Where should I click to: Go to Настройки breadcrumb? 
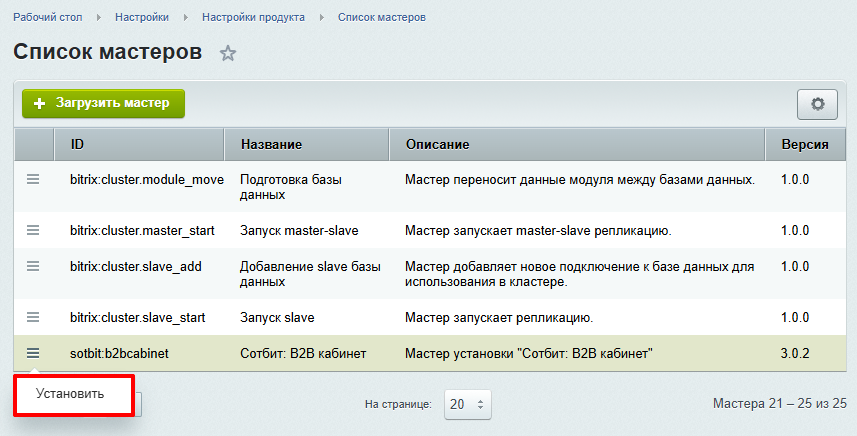142,17
